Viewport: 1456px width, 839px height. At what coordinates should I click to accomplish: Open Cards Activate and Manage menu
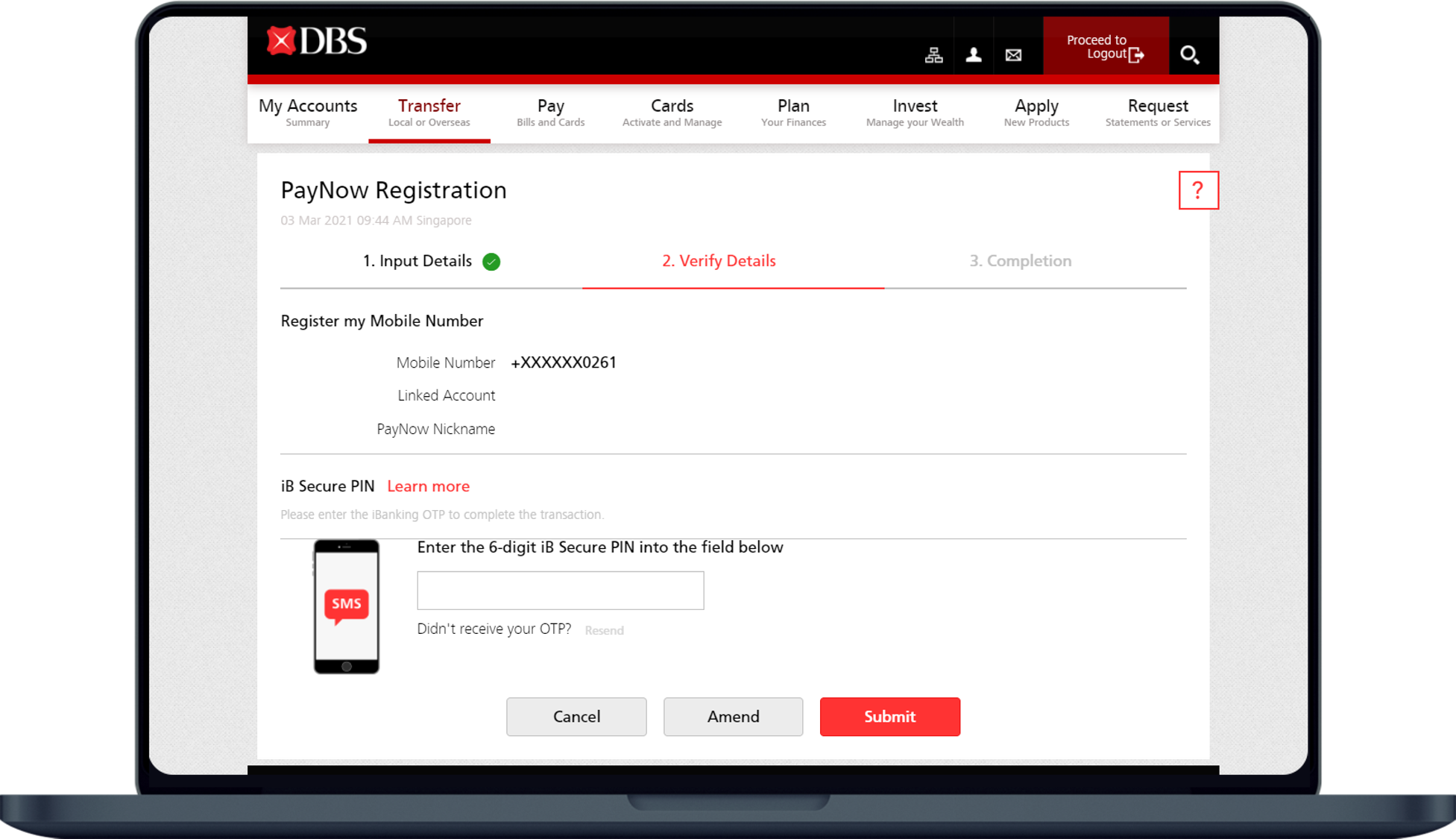(x=672, y=113)
